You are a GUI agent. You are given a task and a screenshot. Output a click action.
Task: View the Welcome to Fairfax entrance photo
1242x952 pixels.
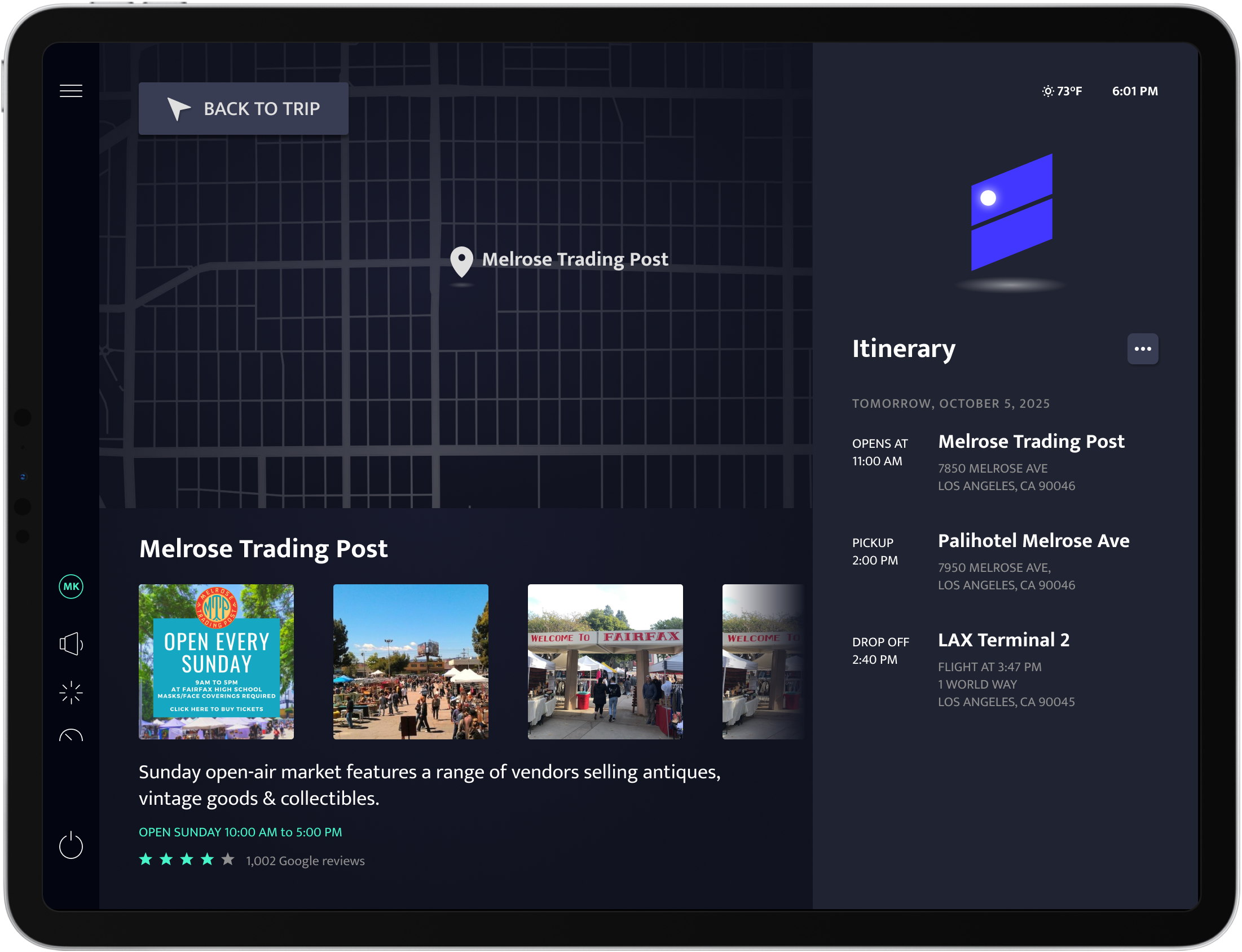click(x=605, y=662)
